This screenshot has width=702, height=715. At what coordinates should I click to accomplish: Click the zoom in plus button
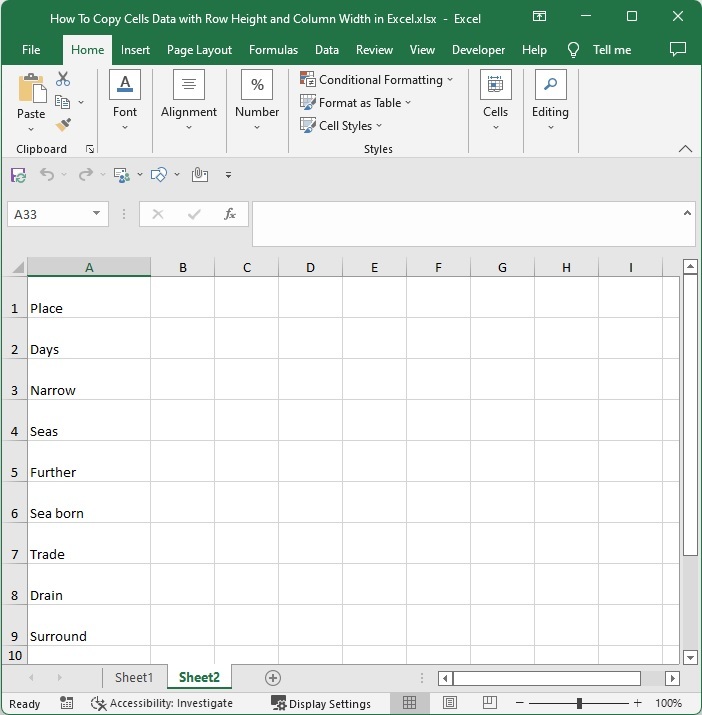638,703
